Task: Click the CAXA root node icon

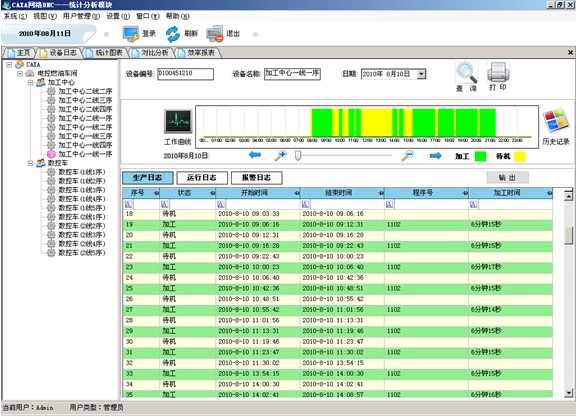Action: click(19, 64)
